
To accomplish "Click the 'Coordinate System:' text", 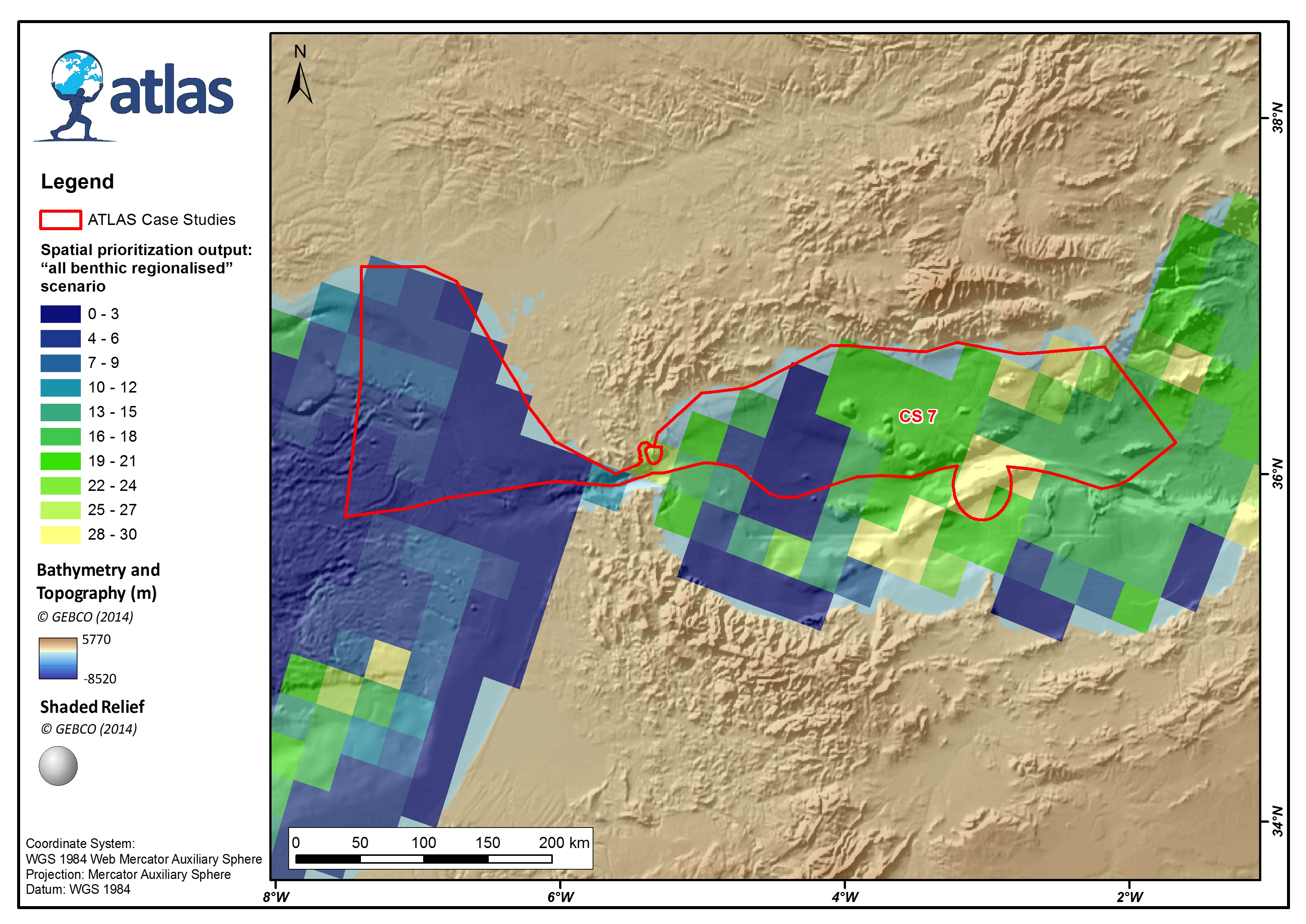I will pyautogui.click(x=80, y=844).
